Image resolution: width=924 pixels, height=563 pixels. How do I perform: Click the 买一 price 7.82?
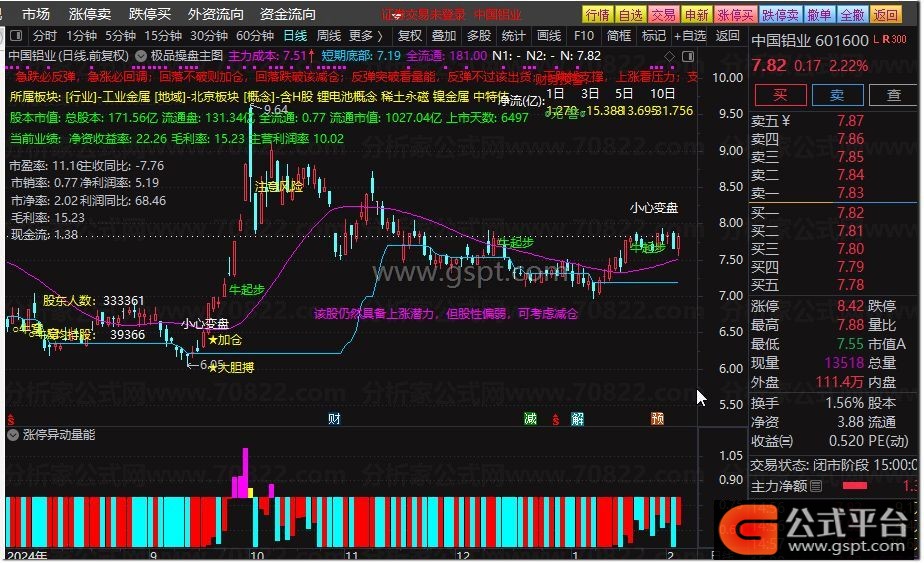point(850,213)
